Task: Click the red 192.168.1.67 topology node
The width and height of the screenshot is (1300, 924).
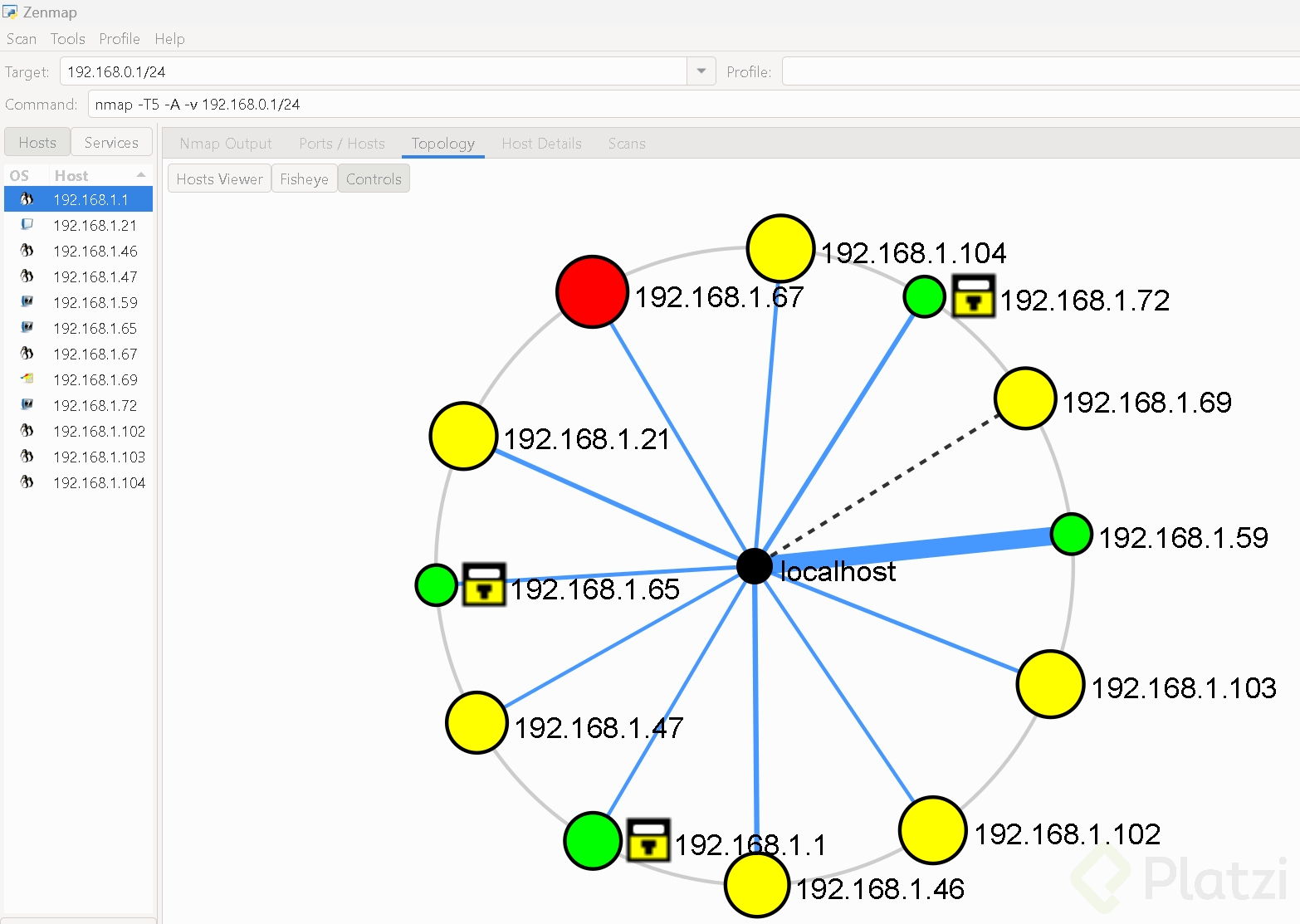Action: pyautogui.click(x=592, y=292)
